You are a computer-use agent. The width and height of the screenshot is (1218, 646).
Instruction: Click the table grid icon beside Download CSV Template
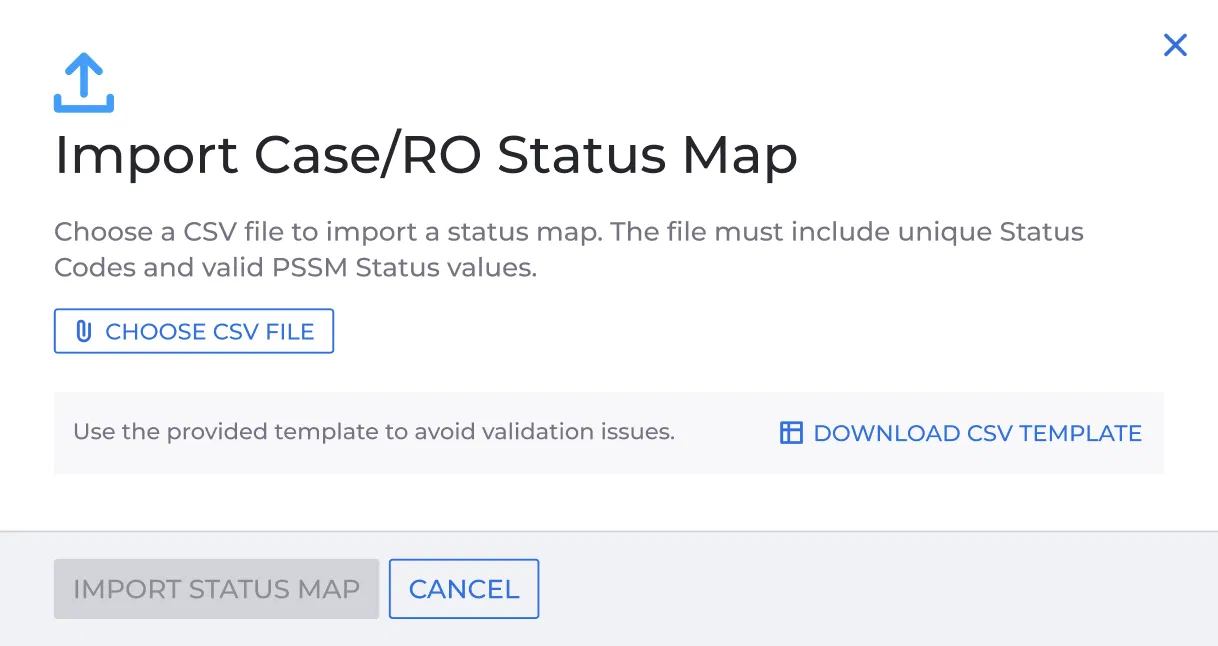tap(791, 433)
